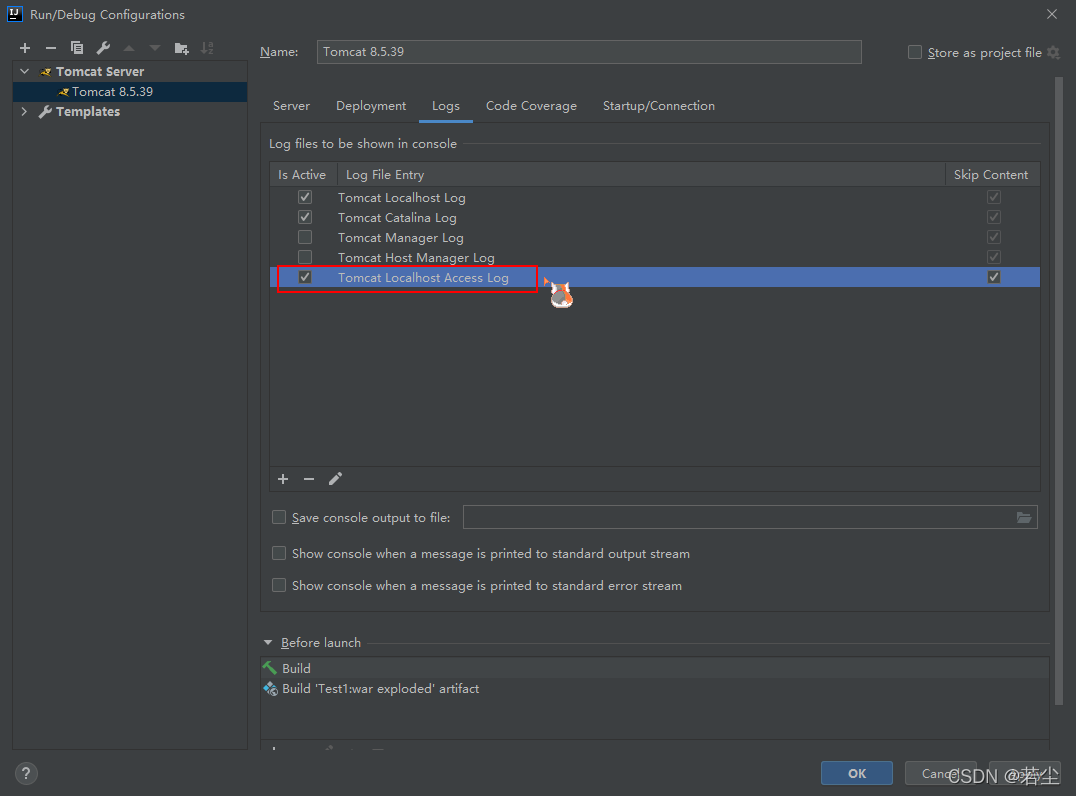
Task: Browse for console output file folder
Action: [x=1024, y=517]
